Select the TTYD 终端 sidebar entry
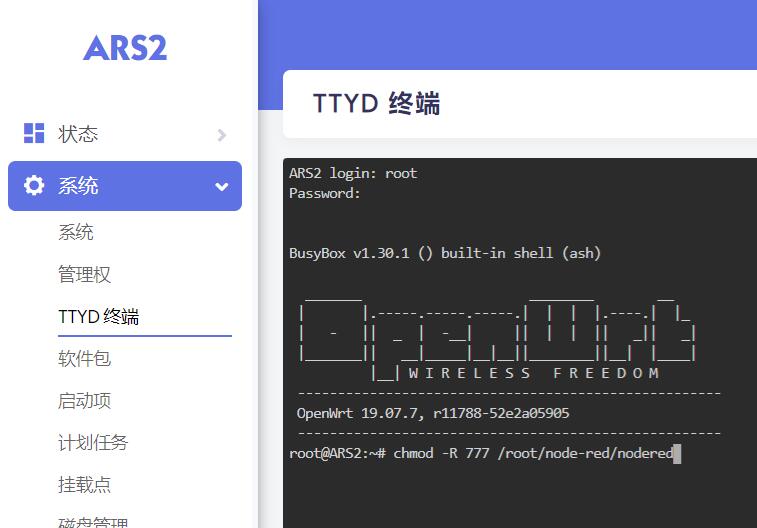This screenshot has width=757, height=528. [x=99, y=317]
